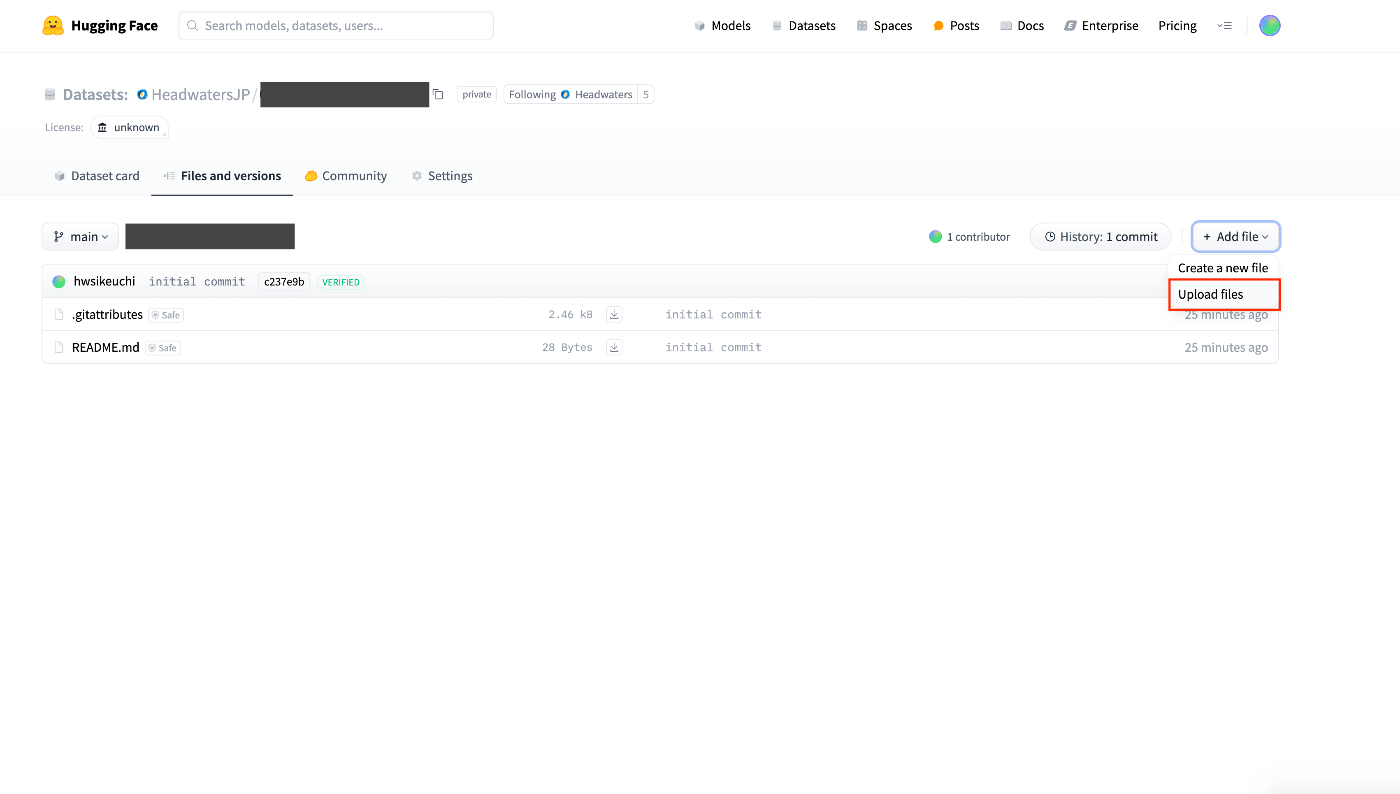This screenshot has width=1400, height=794.
Task: Open the Community tab
Action: [345, 176]
